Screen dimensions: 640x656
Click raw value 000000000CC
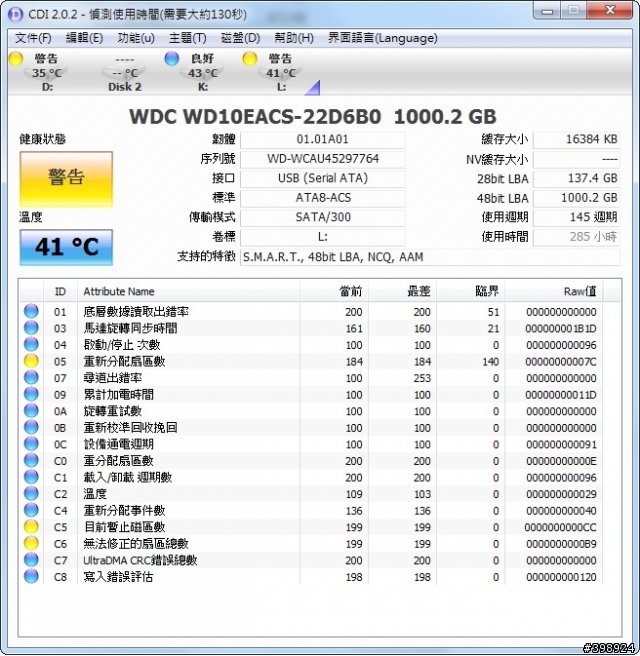click(561, 528)
